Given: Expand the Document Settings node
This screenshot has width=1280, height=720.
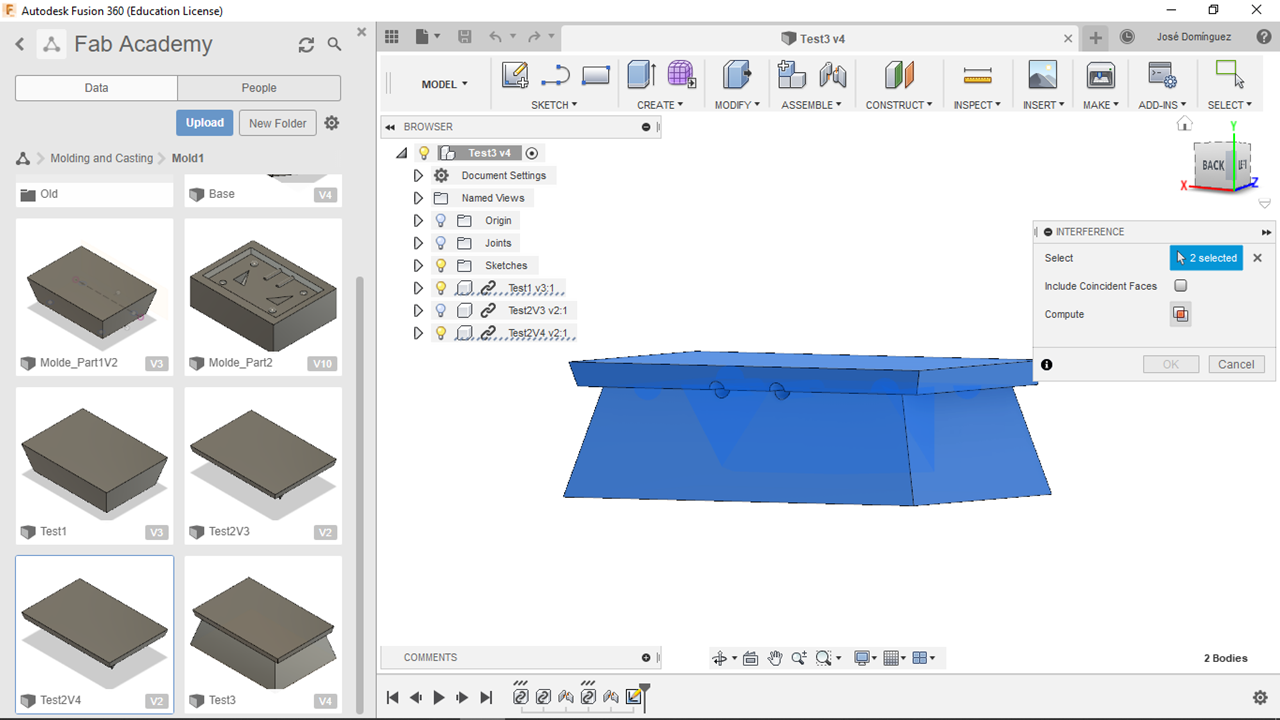Looking at the screenshot, I should 418,175.
